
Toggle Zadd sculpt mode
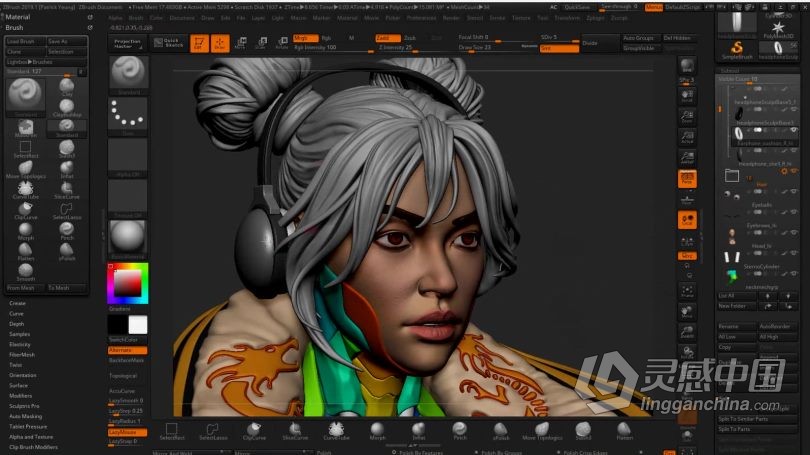pyautogui.click(x=388, y=38)
